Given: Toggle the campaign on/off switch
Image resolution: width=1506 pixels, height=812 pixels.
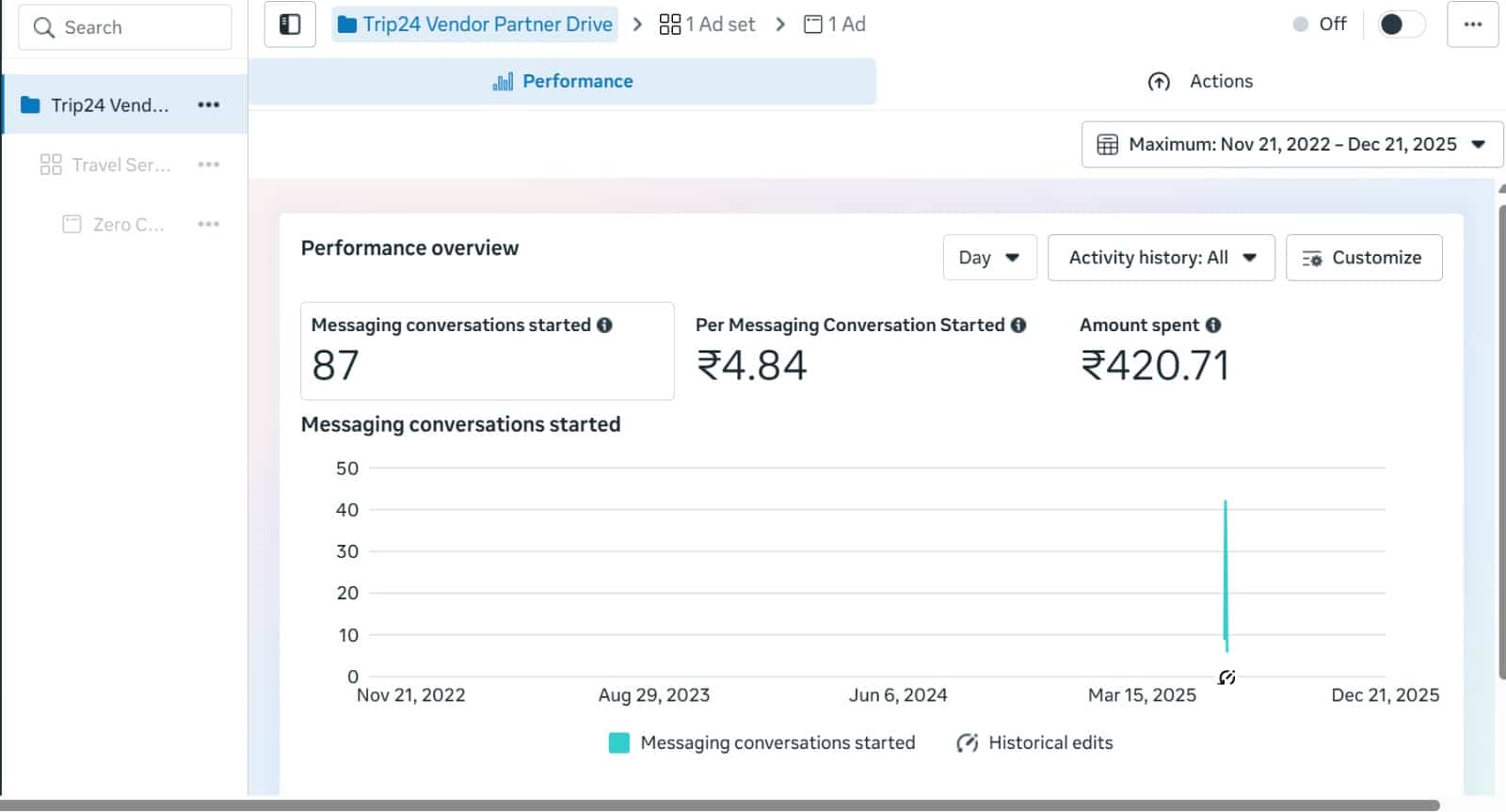Looking at the screenshot, I should (x=1400, y=24).
